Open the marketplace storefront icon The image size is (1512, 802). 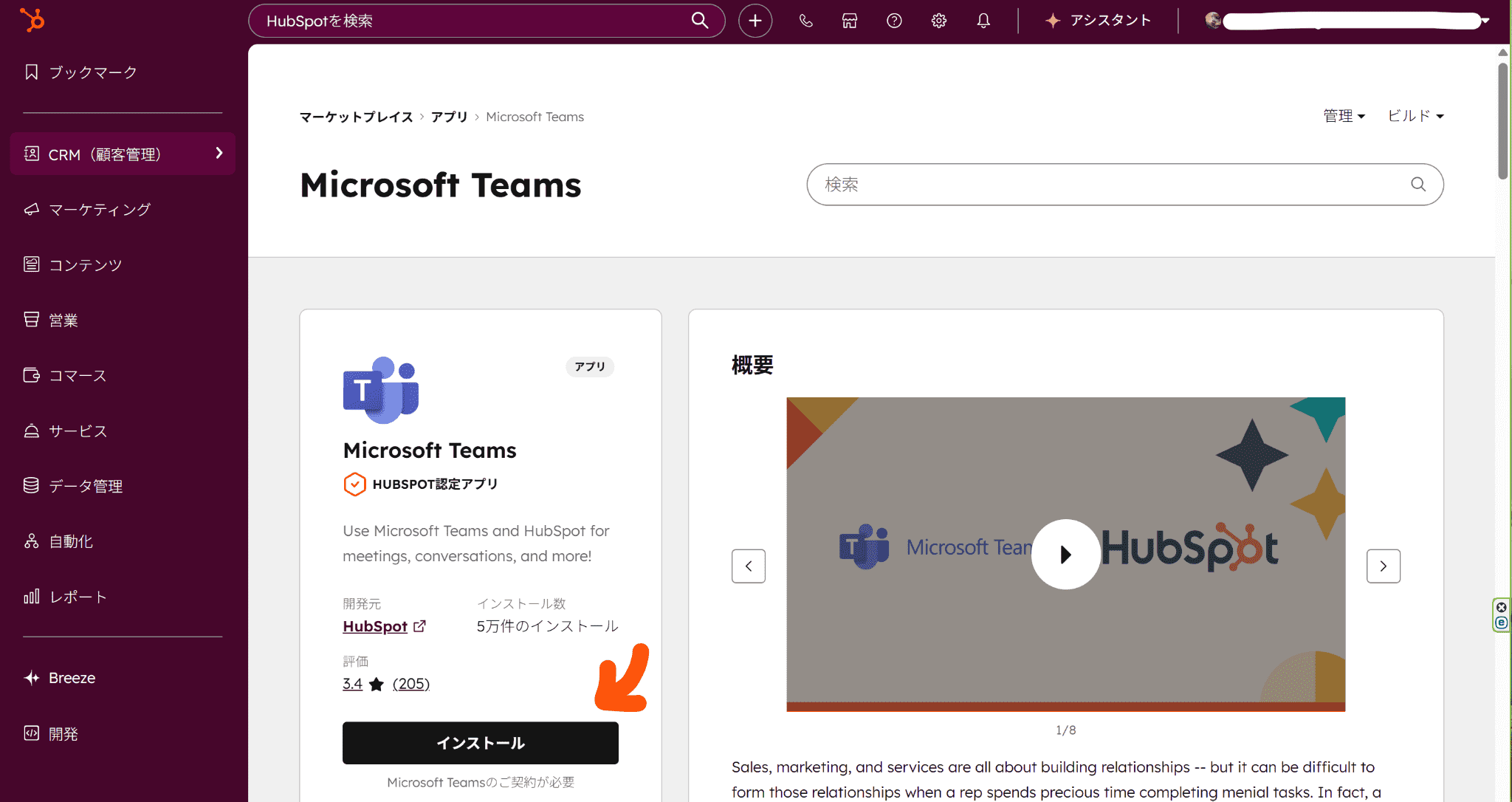pyautogui.click(x=850, y=21)
